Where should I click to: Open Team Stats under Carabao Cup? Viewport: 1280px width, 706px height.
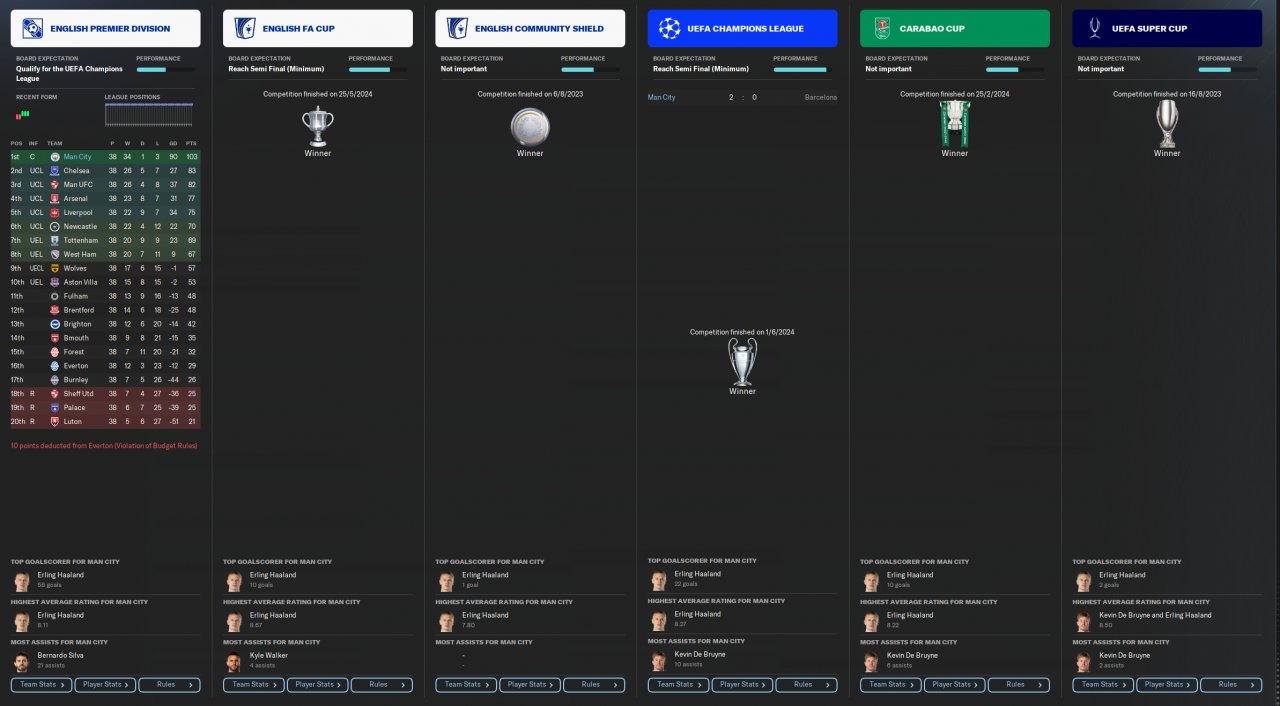[x=890, y=685]
